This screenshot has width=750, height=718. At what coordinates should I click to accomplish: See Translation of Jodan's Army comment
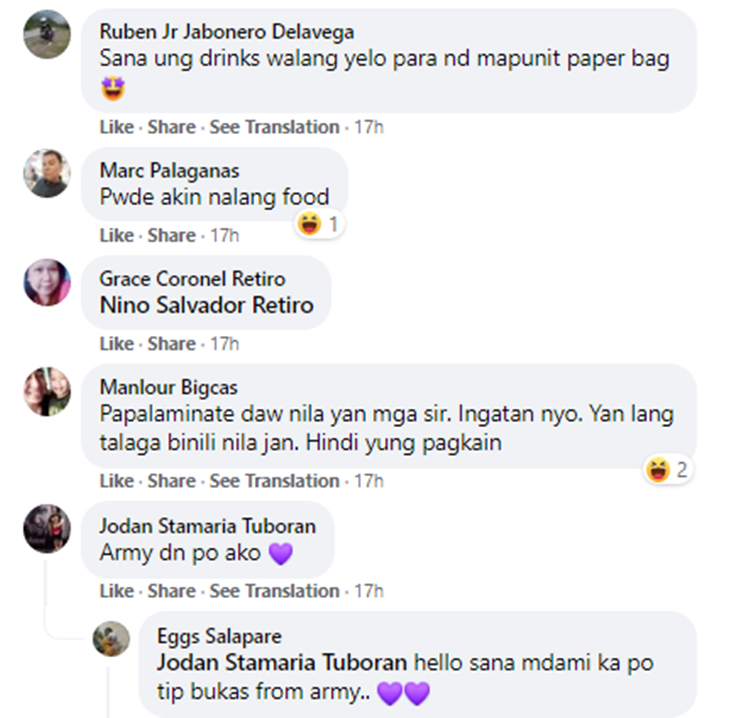pyautogui.click(x=274, y=591)
